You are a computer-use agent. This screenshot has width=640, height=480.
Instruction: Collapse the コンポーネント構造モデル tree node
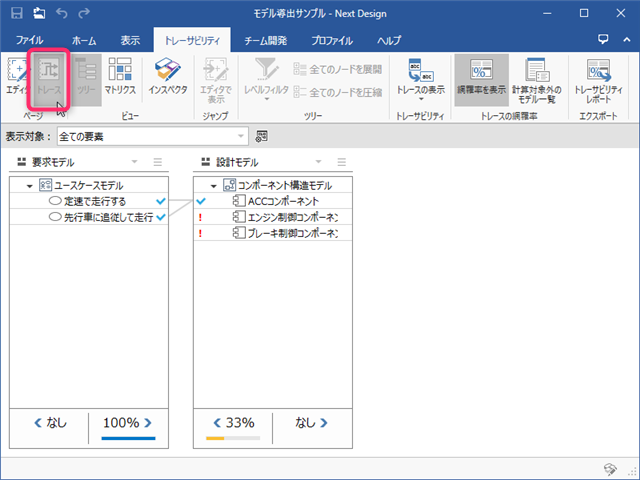tap(213, 185)
